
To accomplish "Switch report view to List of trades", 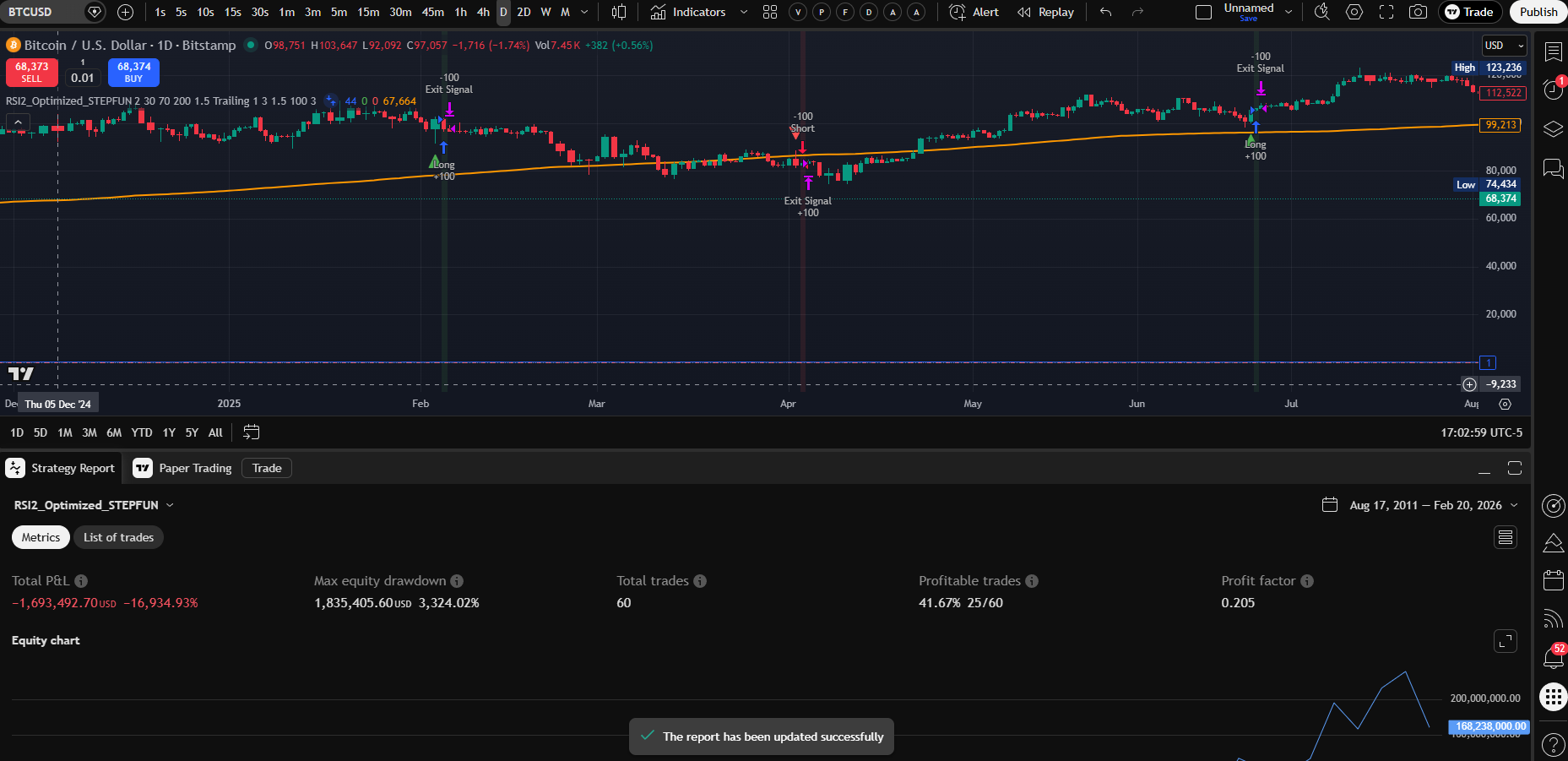I will [118, 537].
